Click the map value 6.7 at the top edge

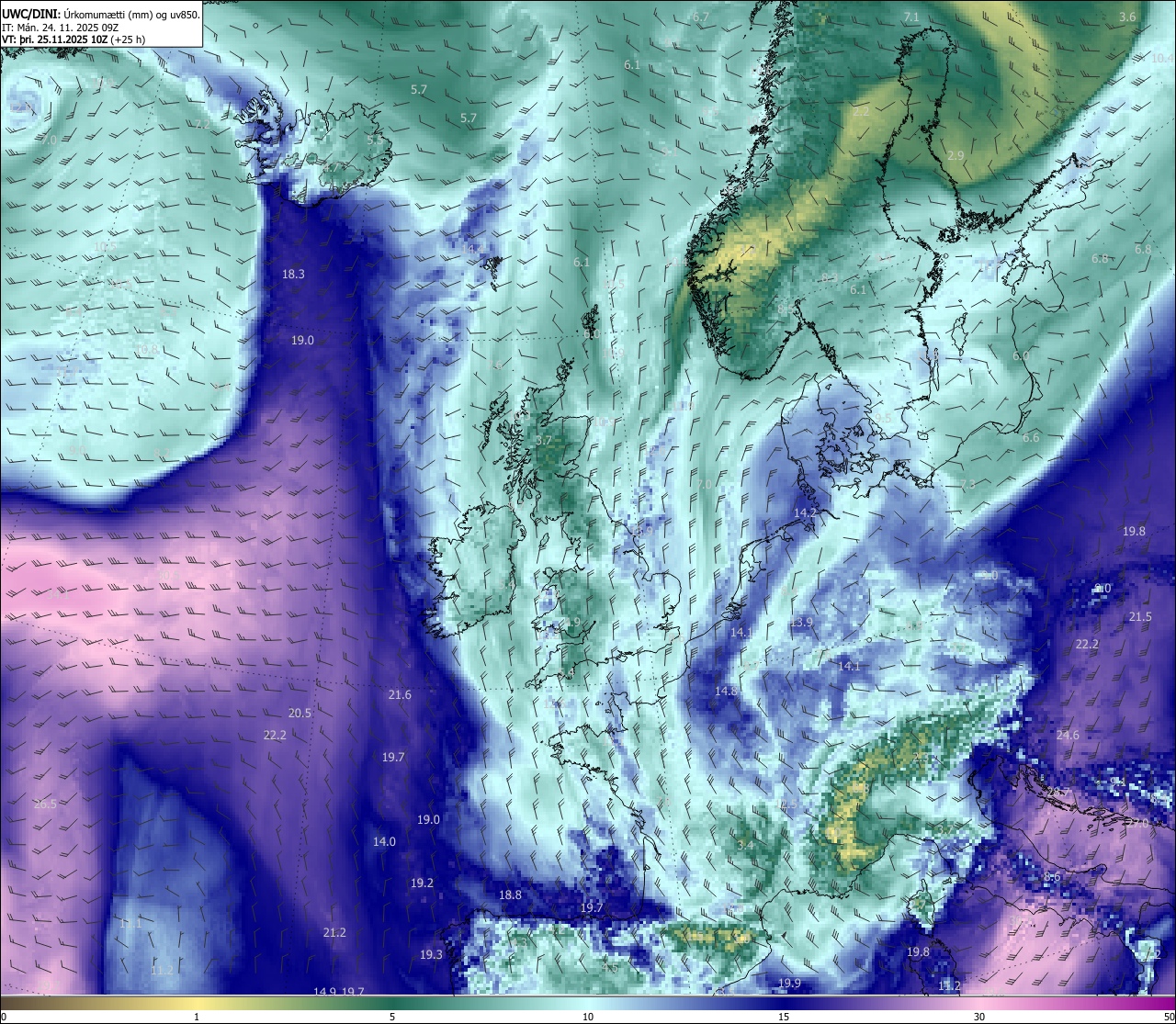701,17
